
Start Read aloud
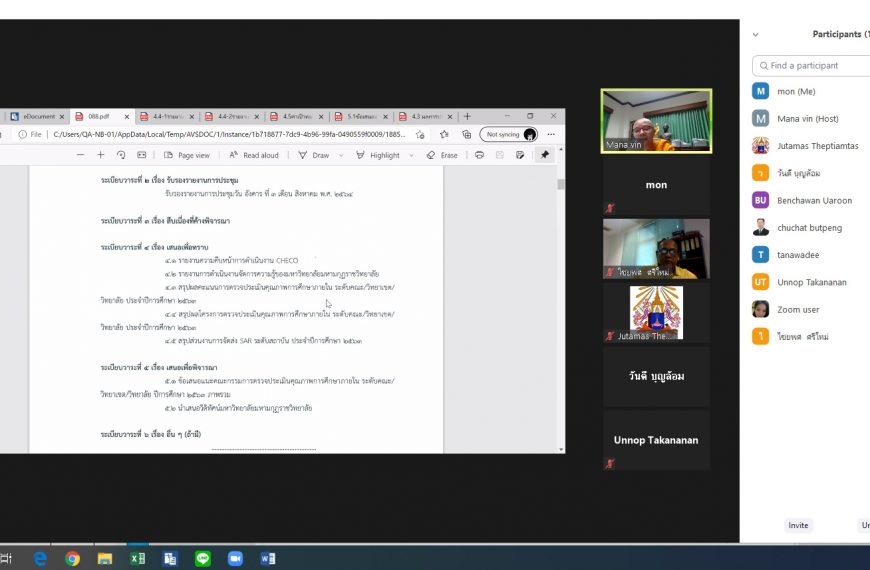[x=254, y=155]
